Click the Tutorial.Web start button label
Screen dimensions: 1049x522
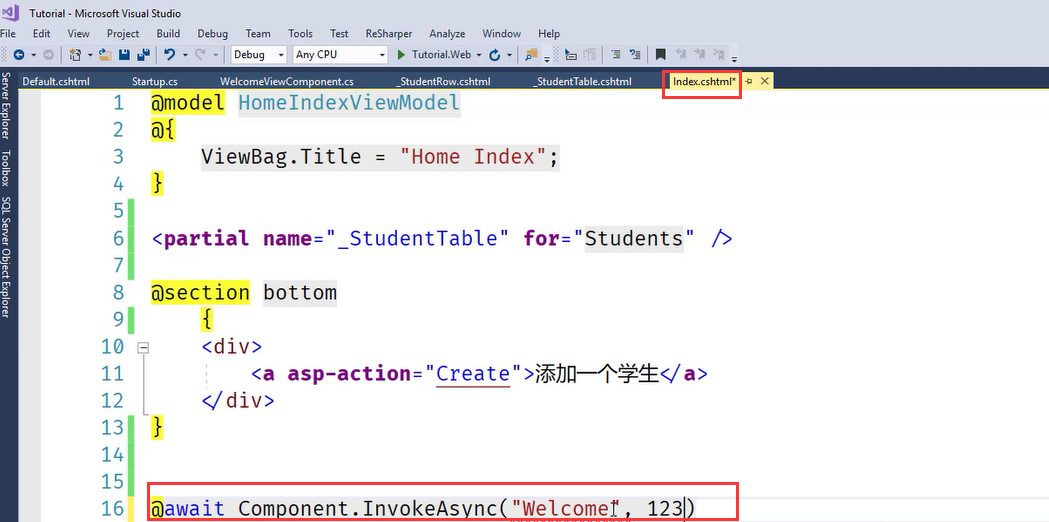tap(442, 55)
